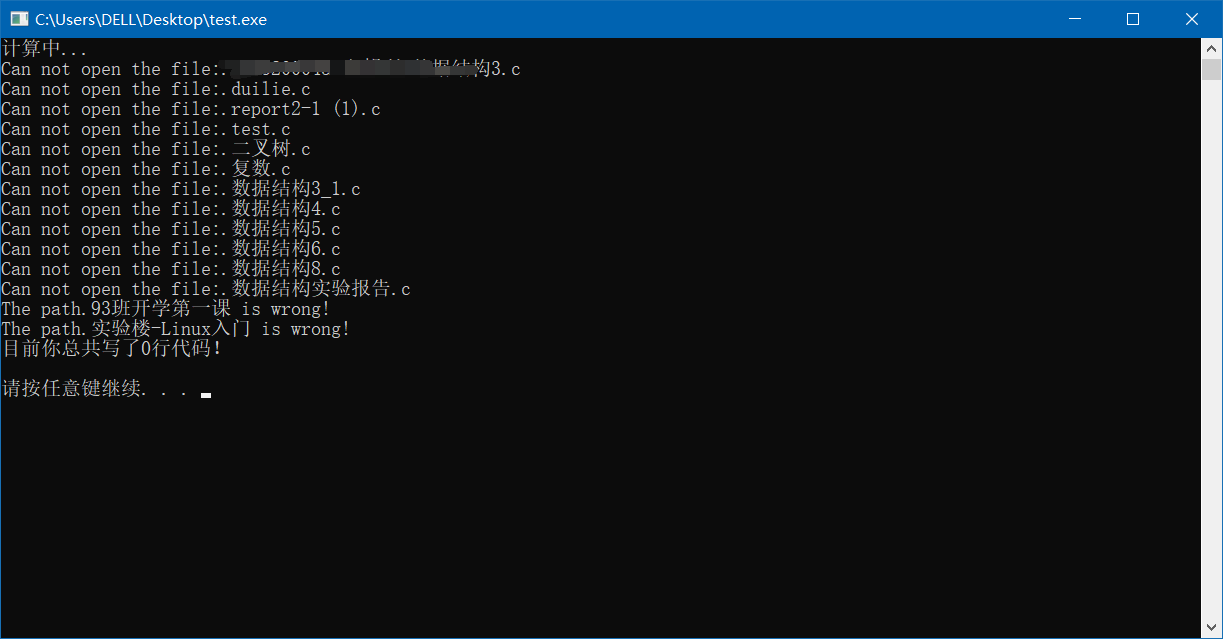The height and width of the screenshot is (639, 1223).
Task: Click the title bar path text
Action: pyautogui.click(x=151, y=19)
